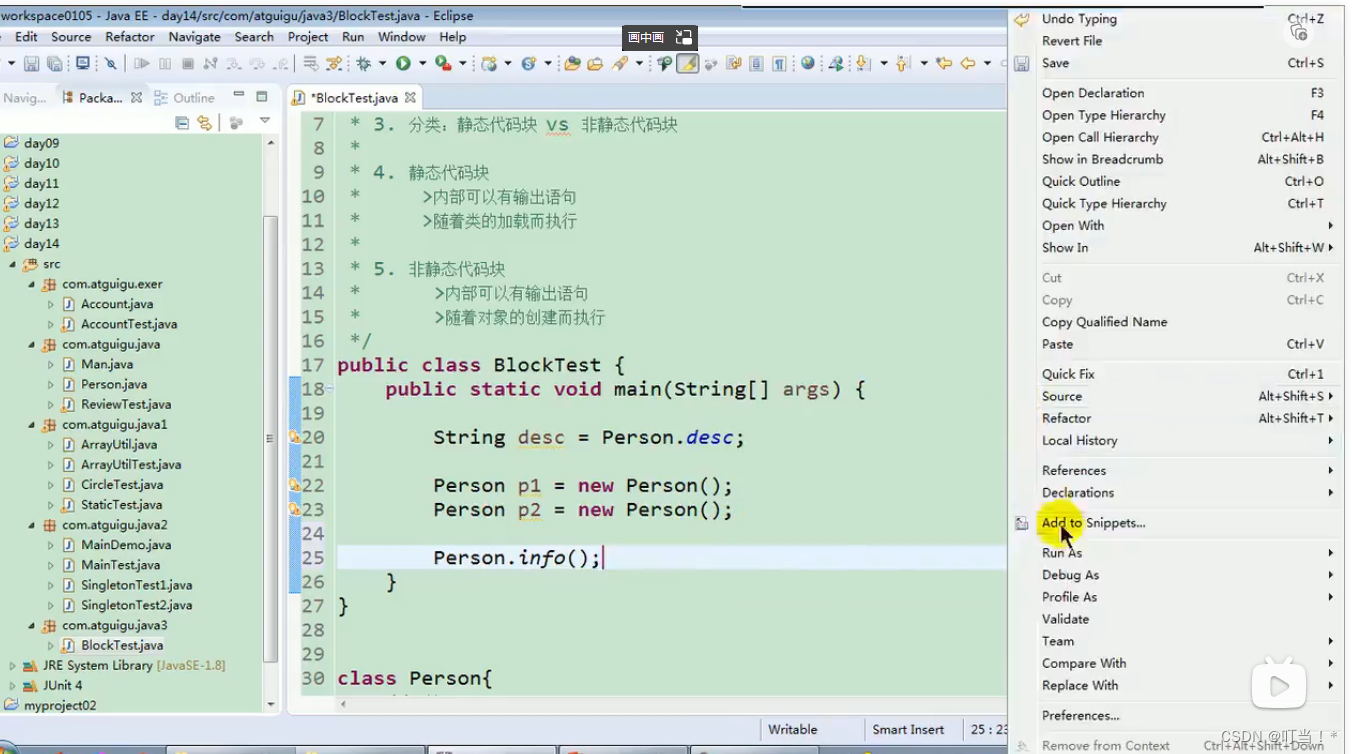
Task: Open the Navigate menu
Action: (194, 37)
